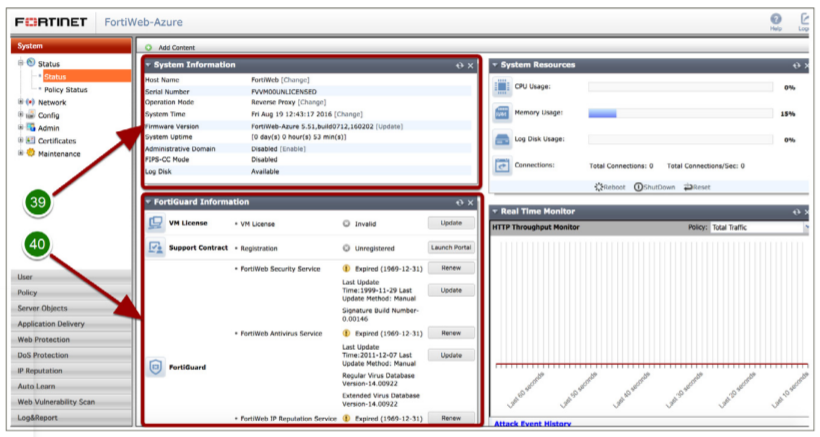The height and width of the screenshot is (437, 820).
Task: Click Update link beside Firmware Version
Action: click(389, 126)
